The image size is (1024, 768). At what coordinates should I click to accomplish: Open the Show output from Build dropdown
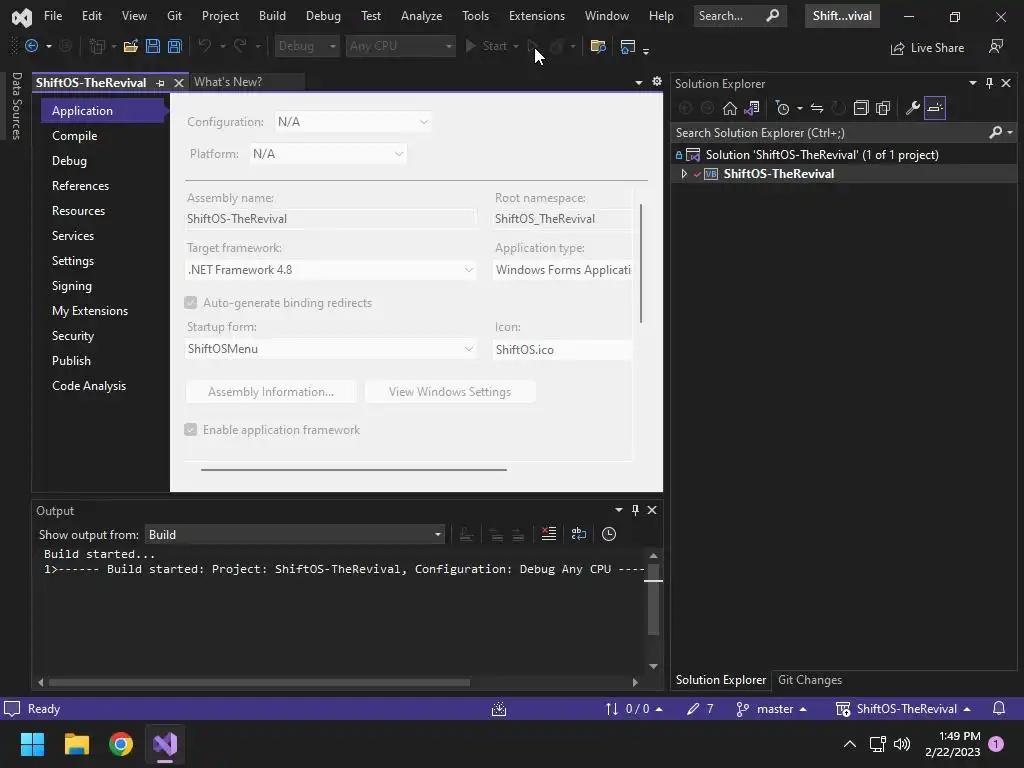click(295, 535)
